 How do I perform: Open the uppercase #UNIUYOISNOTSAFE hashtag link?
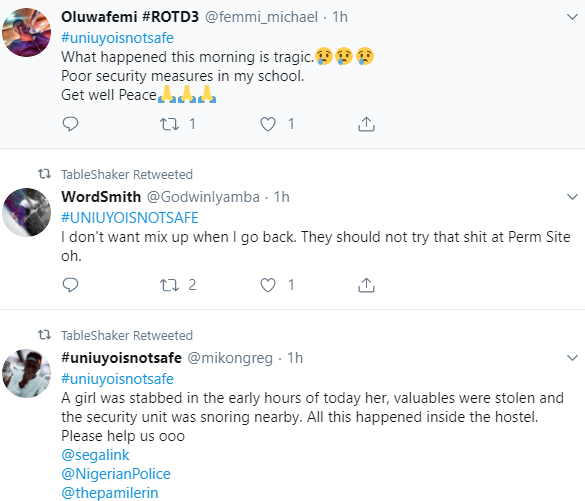click(x=130, y=218)
